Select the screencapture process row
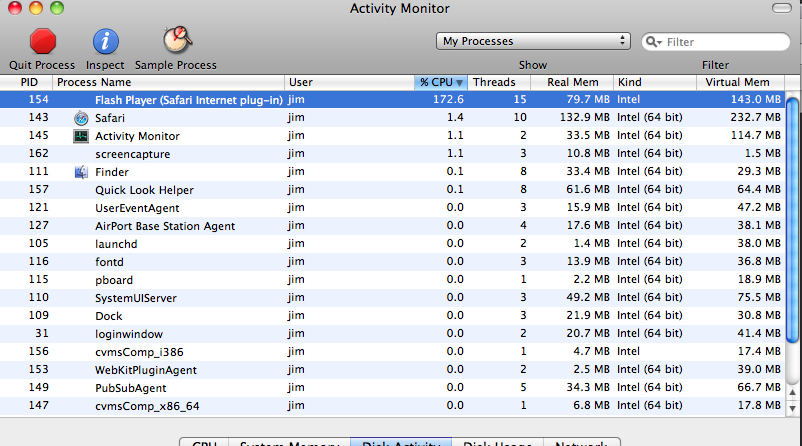802x446 pixels. click(392, 153)
